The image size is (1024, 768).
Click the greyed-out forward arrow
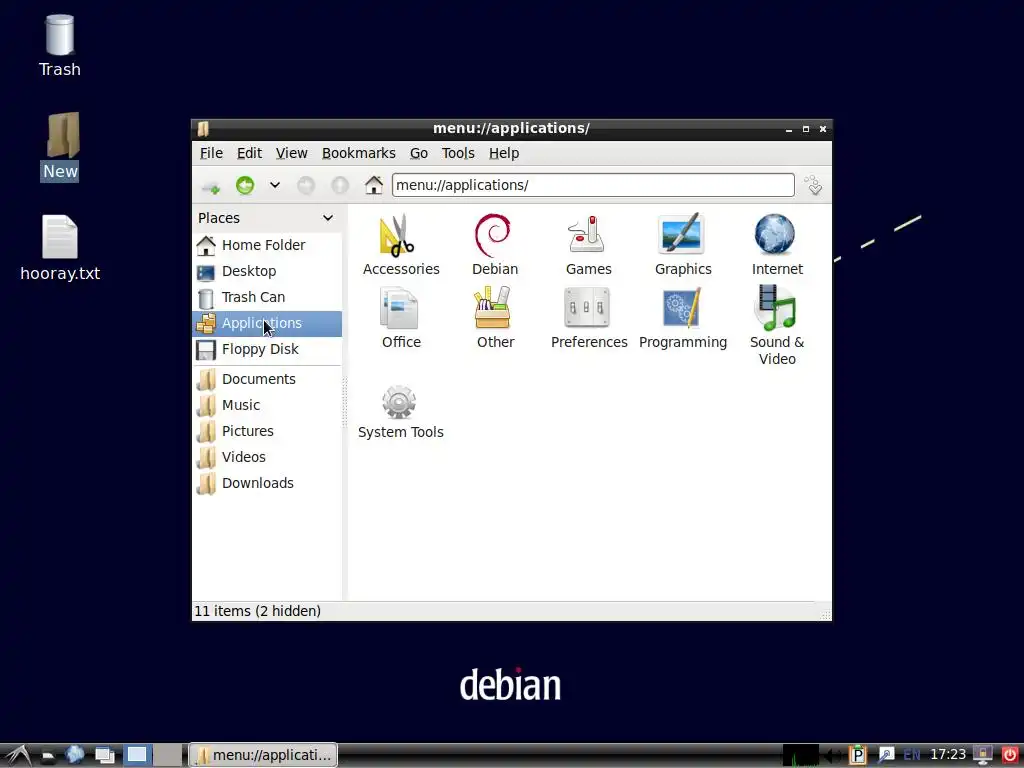306,185
